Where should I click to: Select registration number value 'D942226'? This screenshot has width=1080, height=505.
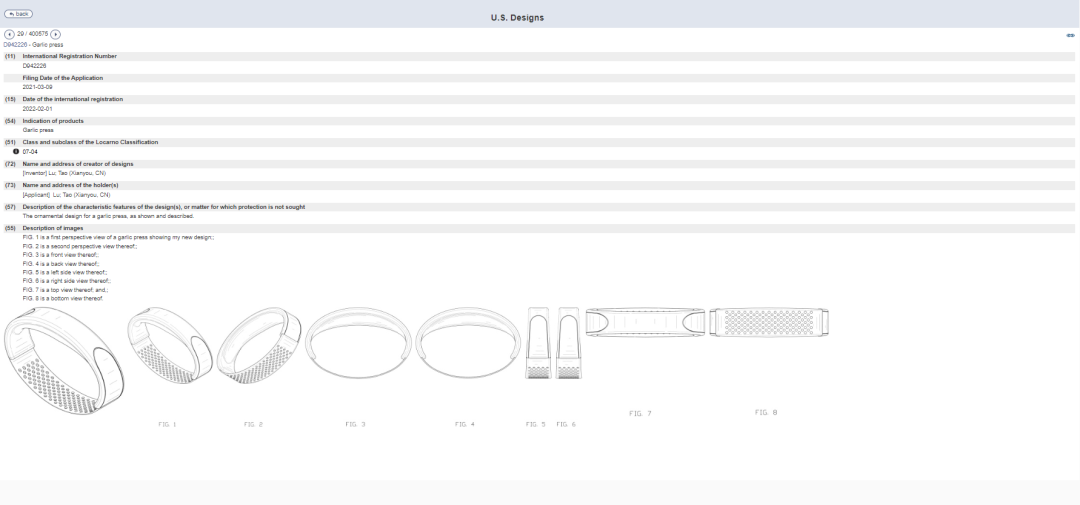(34, 66)
